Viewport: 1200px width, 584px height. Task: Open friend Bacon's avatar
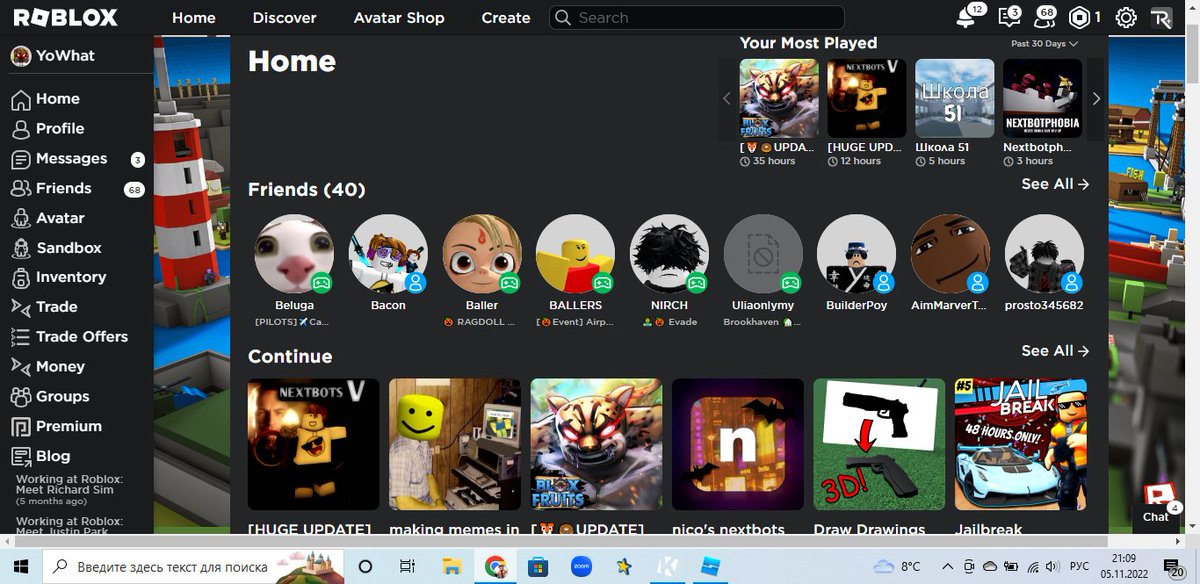tap(388, 254)
